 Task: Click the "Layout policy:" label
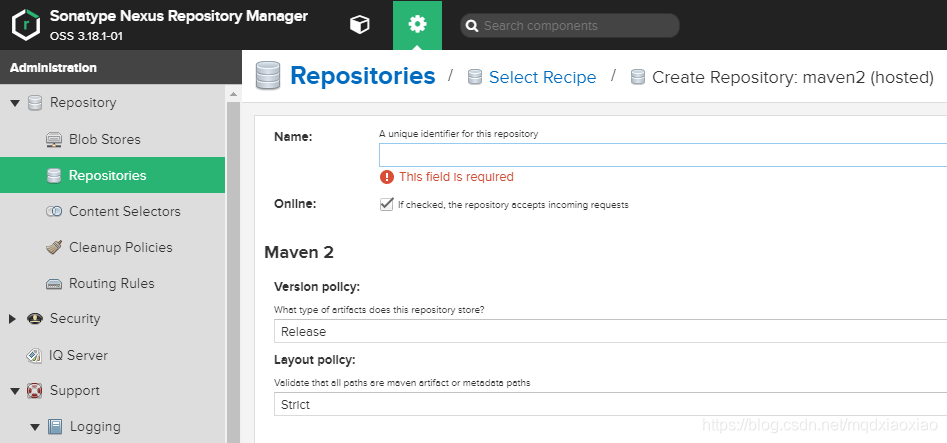pos(315,360)
